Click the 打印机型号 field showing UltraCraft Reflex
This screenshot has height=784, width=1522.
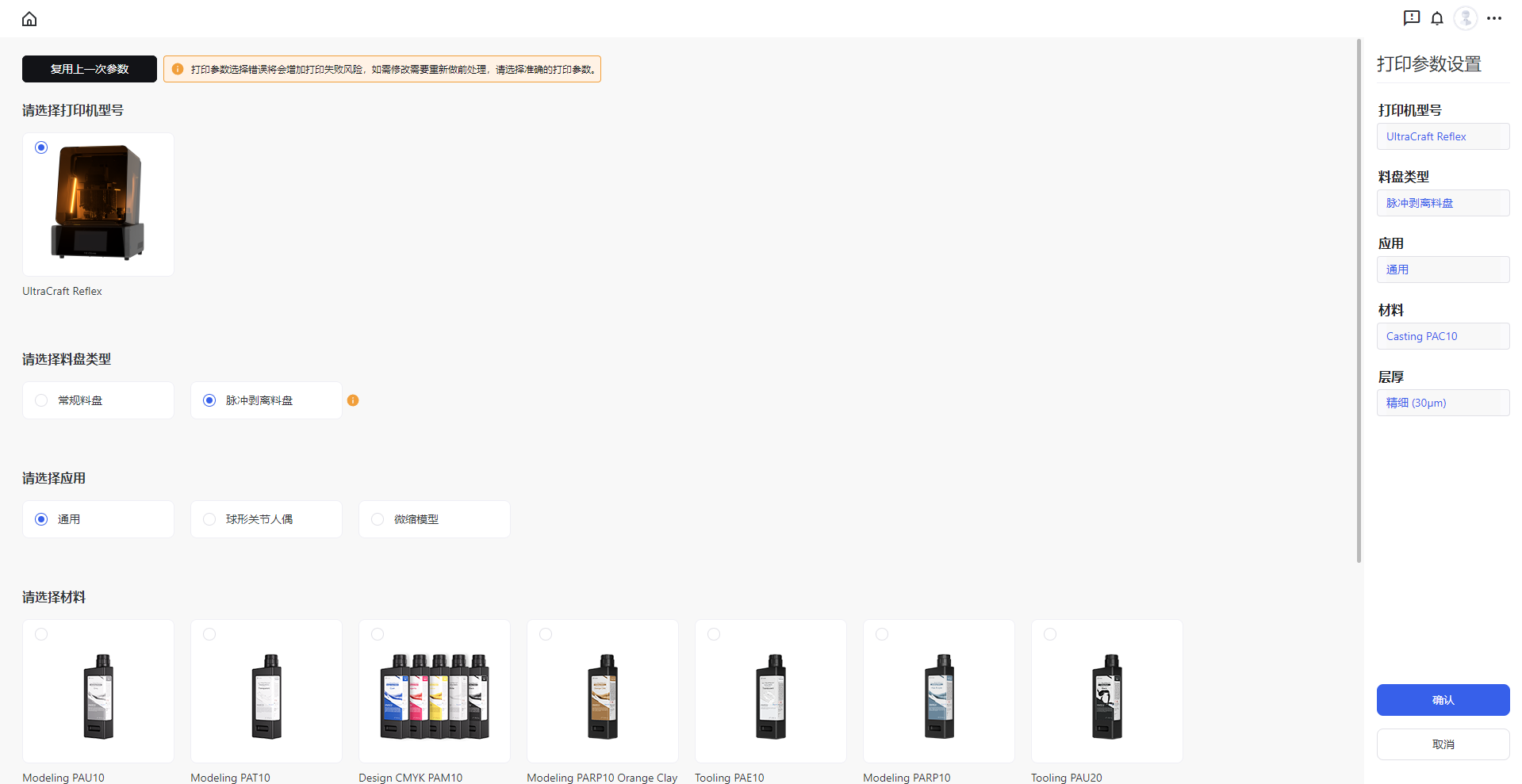click(x=1443, y=136)
